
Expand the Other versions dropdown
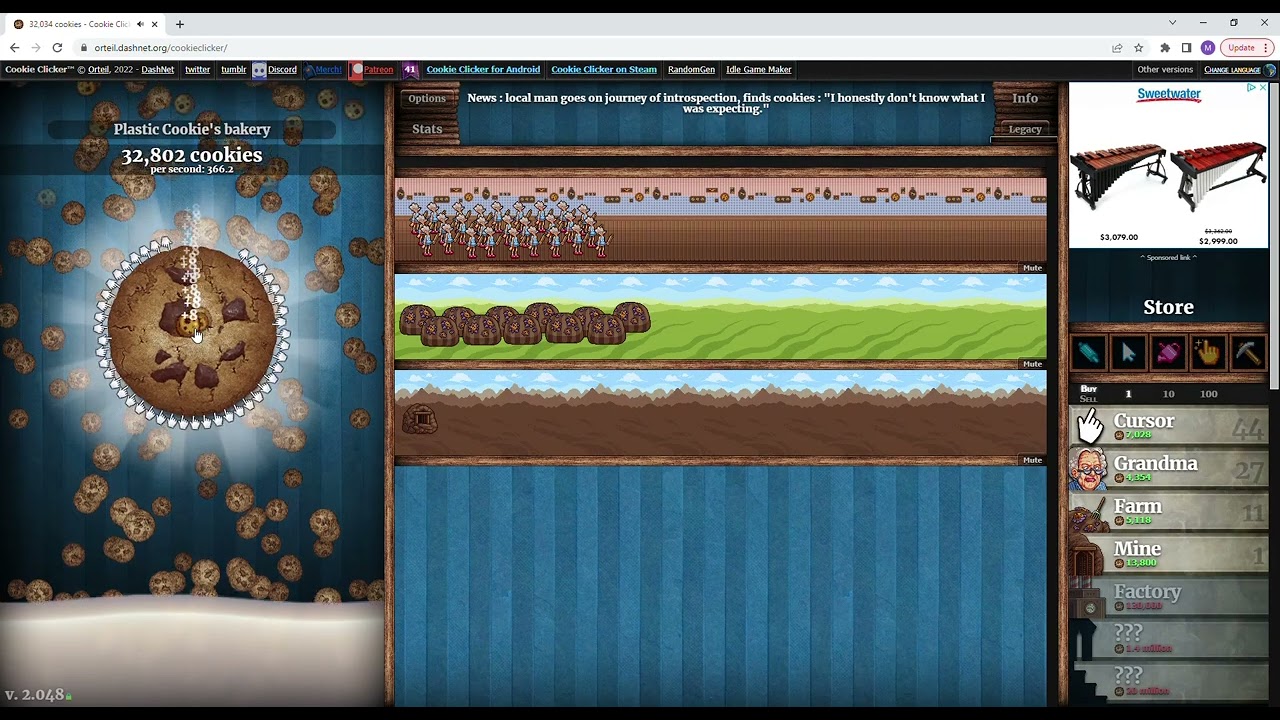(x=1165, y=69)
